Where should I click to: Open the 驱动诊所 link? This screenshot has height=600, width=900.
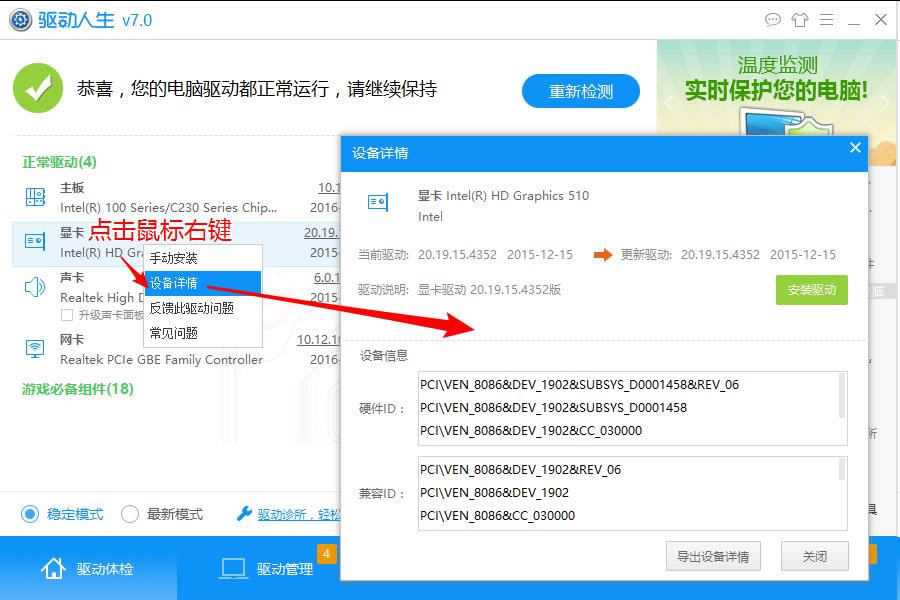point(299,514)
